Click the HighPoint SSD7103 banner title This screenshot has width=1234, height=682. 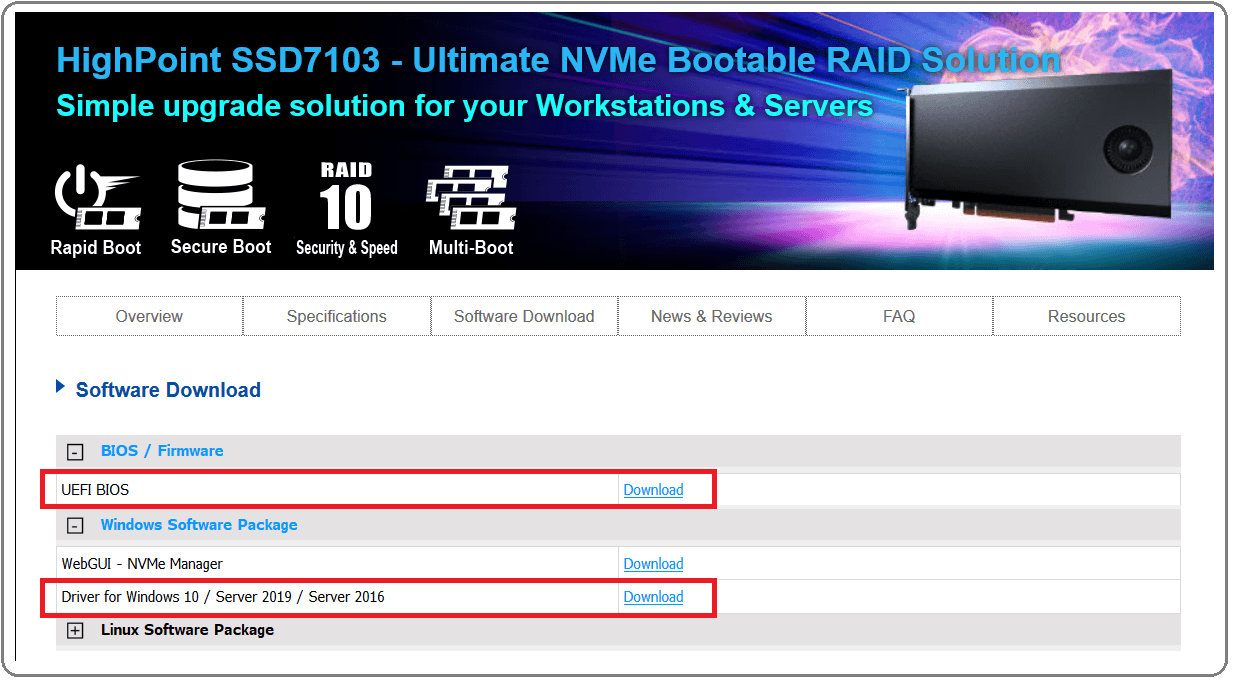[x=558, y=60]
